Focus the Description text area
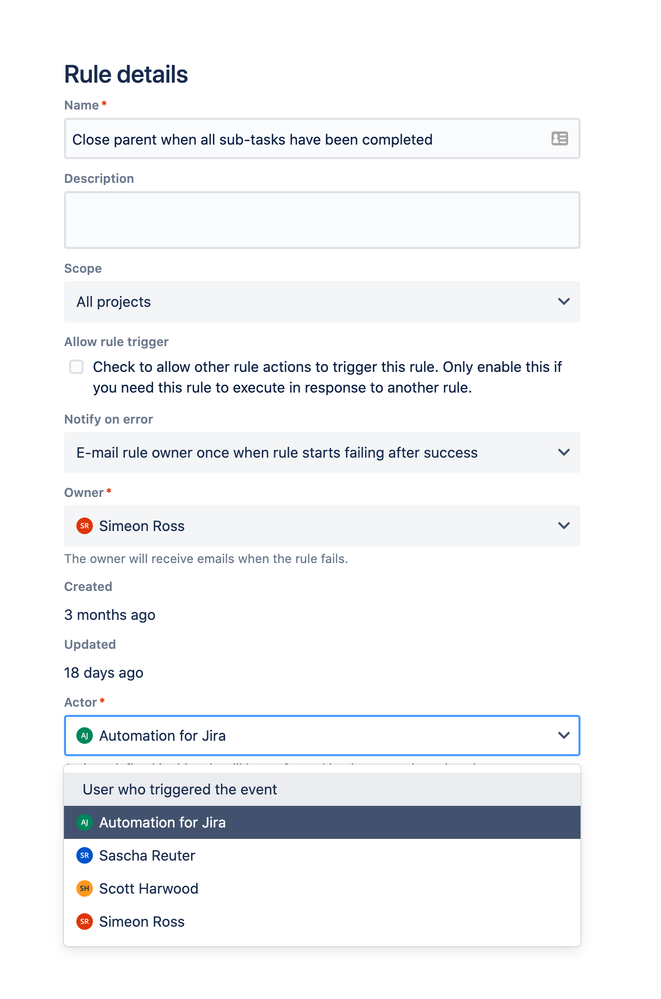661x999 pixels. (x=322, y=220)
